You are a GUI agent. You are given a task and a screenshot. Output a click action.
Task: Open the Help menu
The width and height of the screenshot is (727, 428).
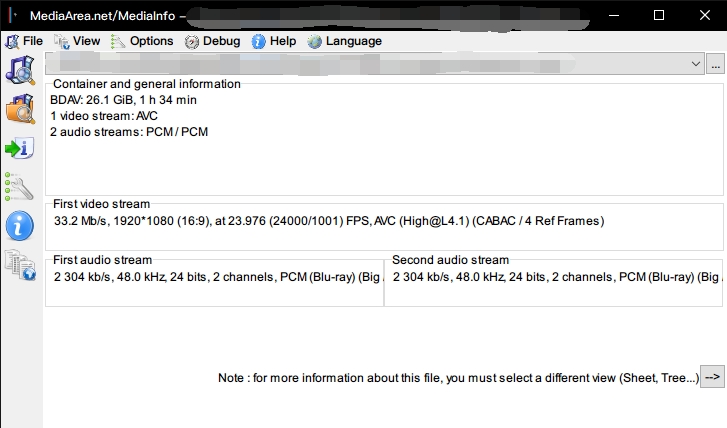[x=274, y=41]
